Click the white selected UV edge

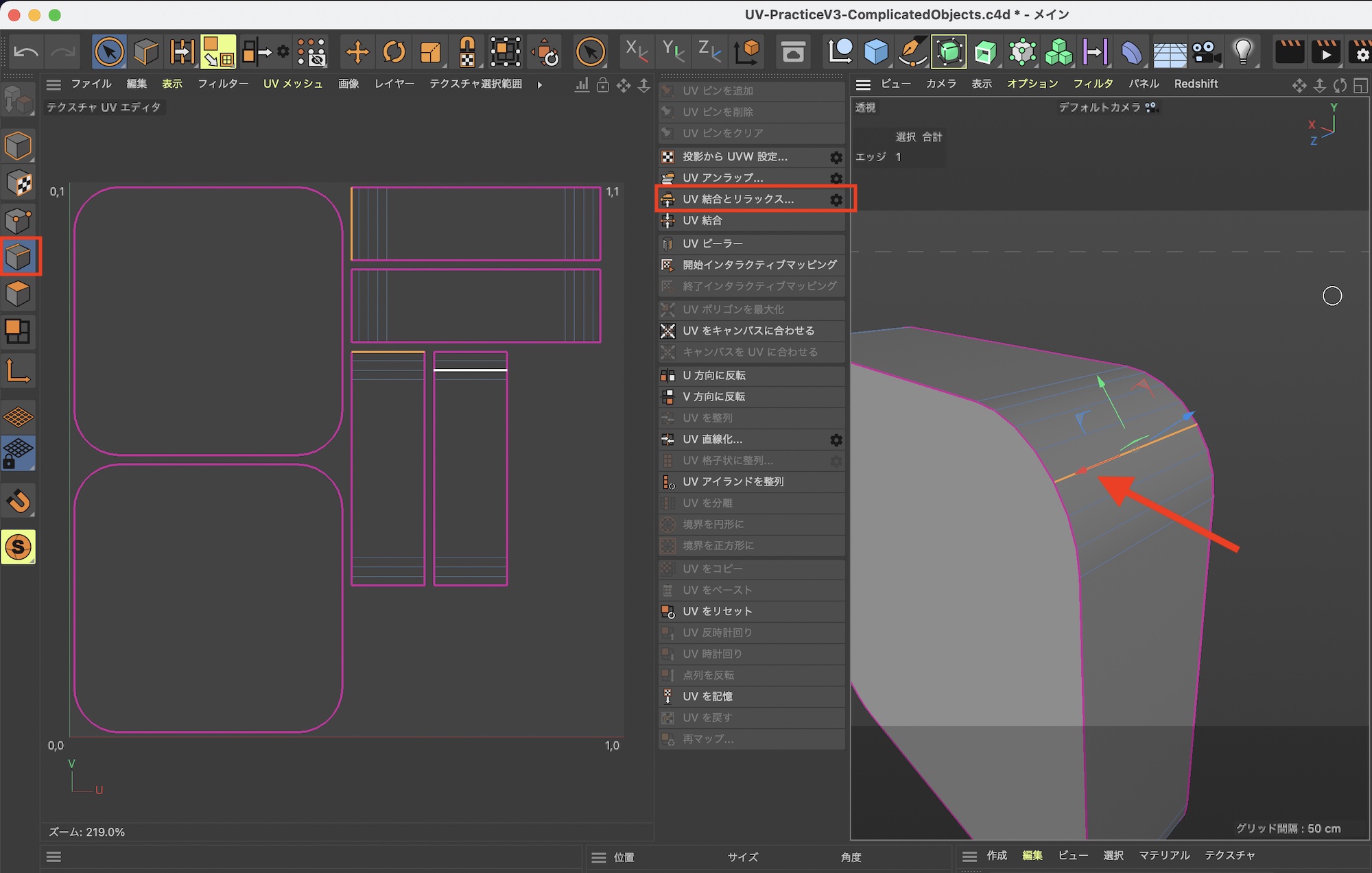tap(470, 370)
